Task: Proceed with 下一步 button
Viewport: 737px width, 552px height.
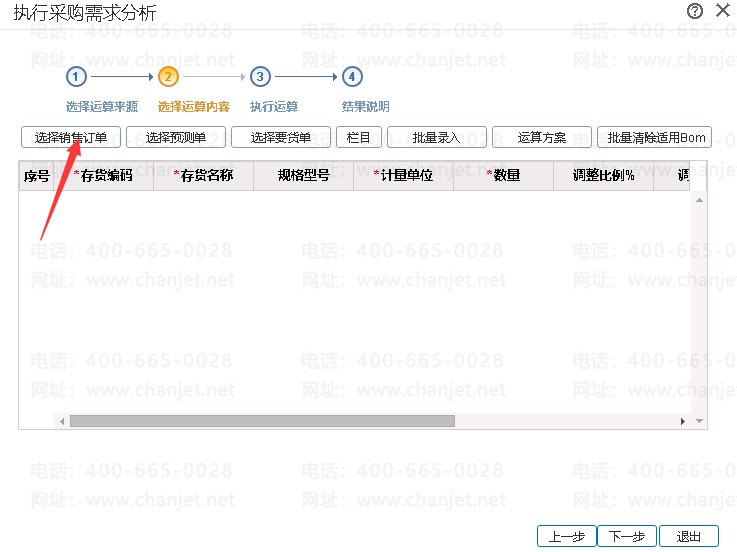Action: (627, 536)
